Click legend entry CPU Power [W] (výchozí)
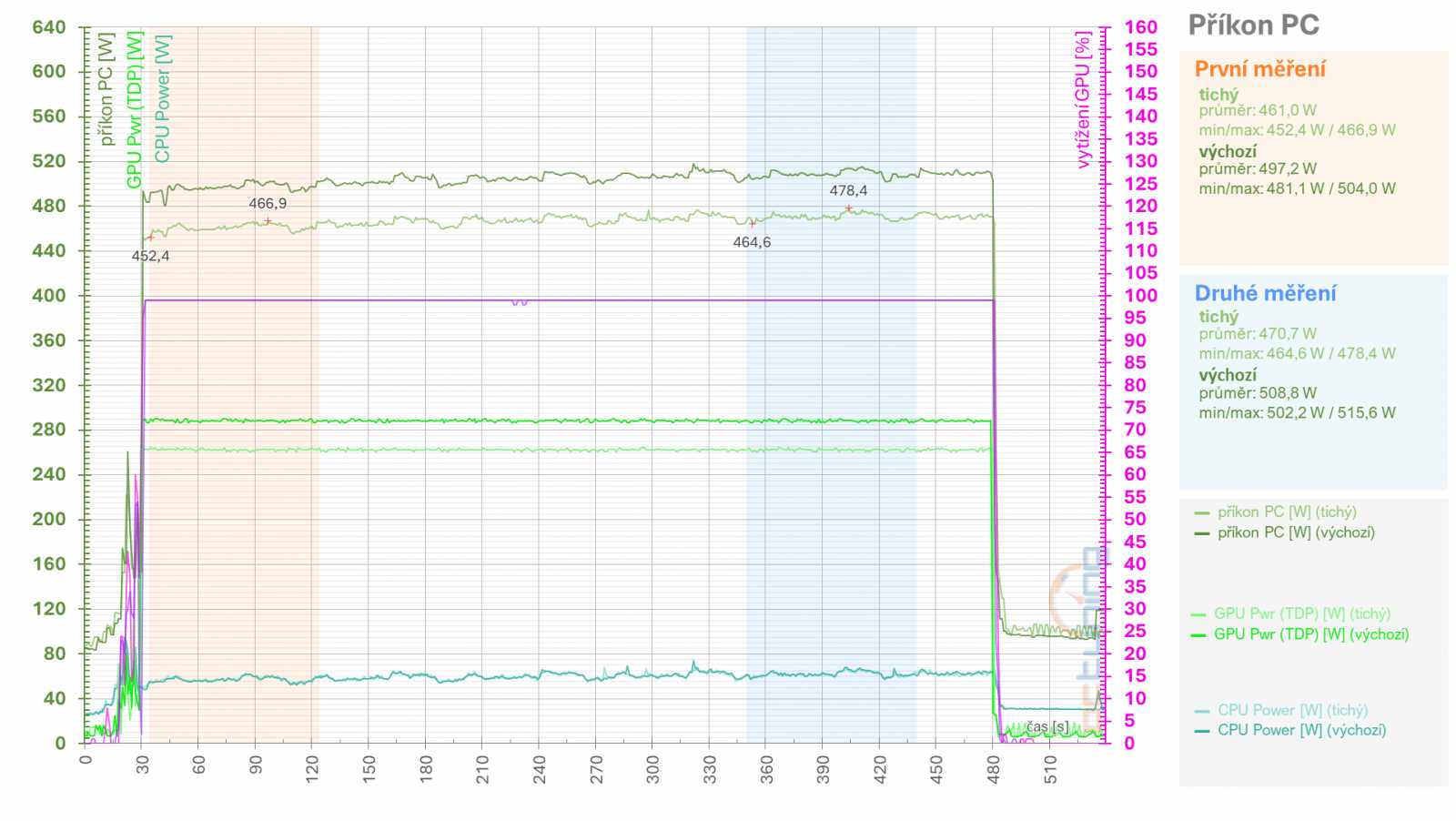 pyautogui.click(x=1301, y=731)
